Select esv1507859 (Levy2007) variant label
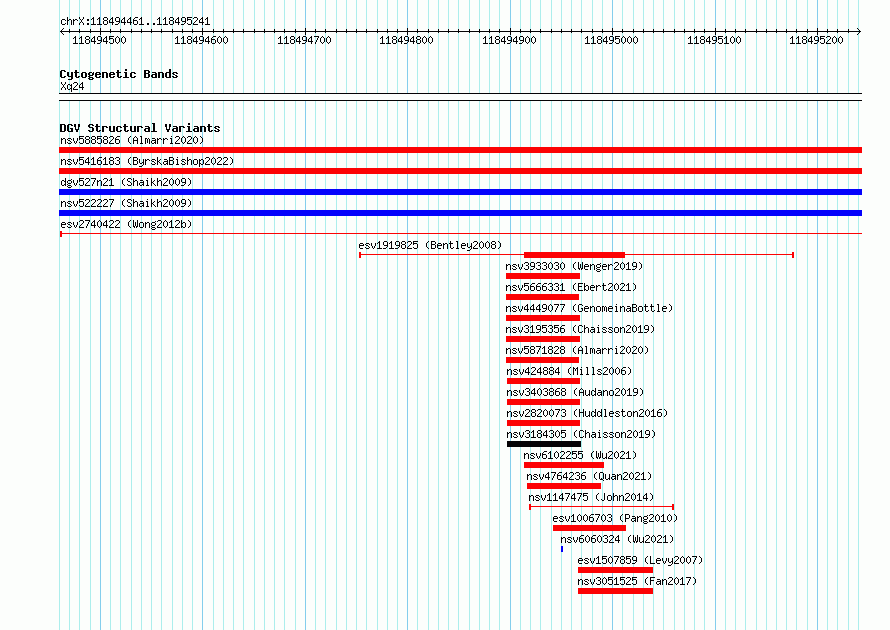890x630 pixels. click(640, 560)
